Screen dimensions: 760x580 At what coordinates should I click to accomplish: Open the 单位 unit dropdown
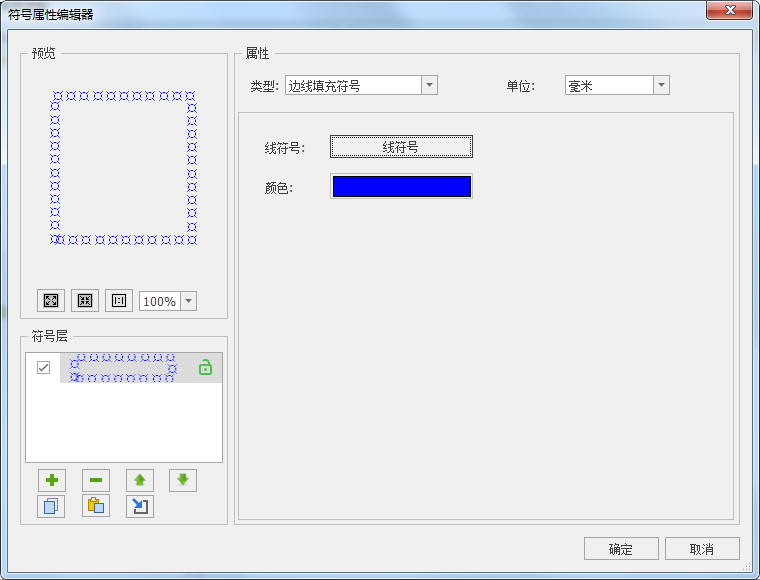click(661, 86)
